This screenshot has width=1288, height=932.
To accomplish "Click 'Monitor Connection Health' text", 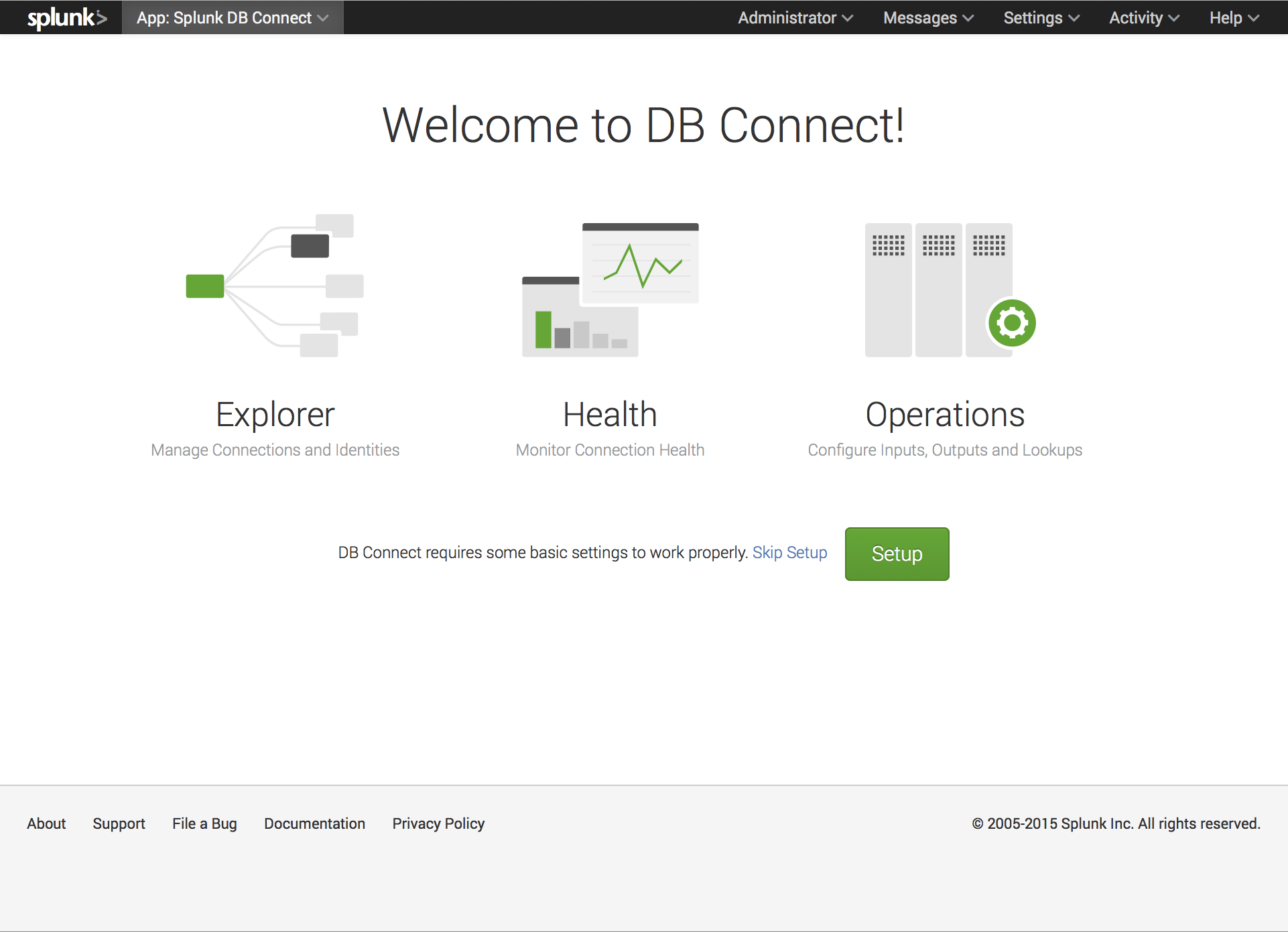I will 610,450.
